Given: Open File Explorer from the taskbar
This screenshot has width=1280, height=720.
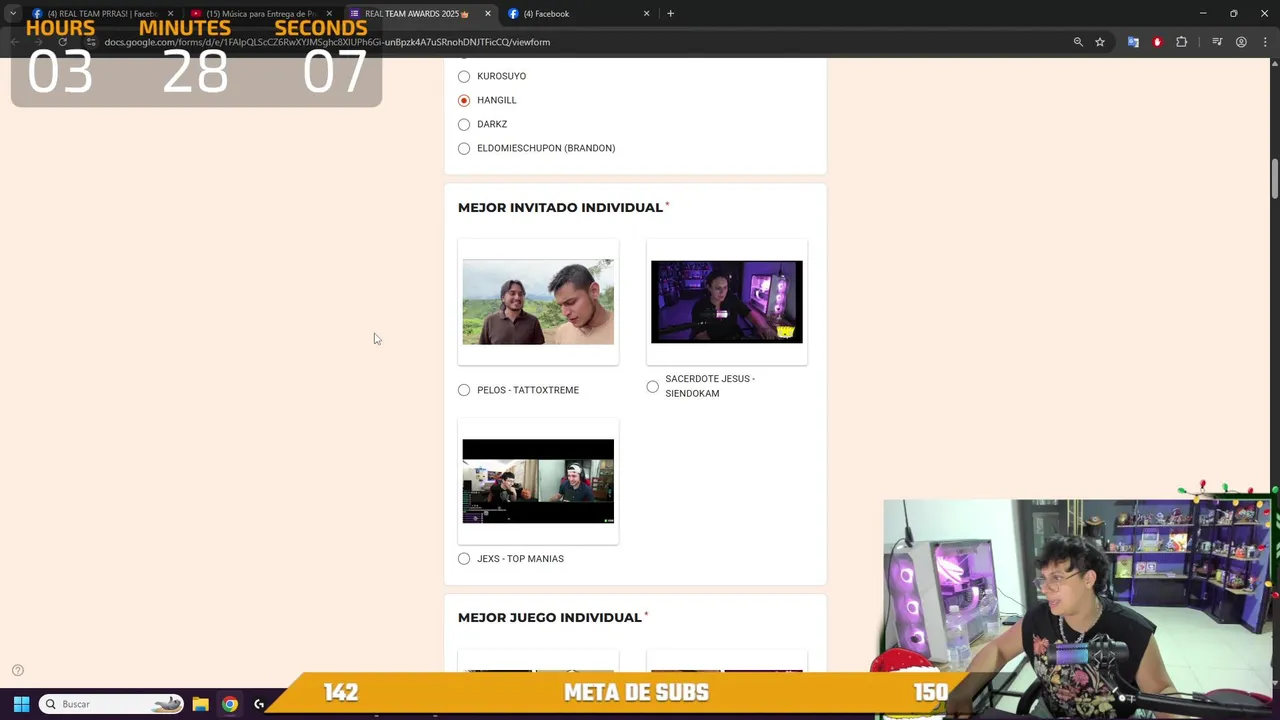Looking at the screenshot, I should click(200, 704).
